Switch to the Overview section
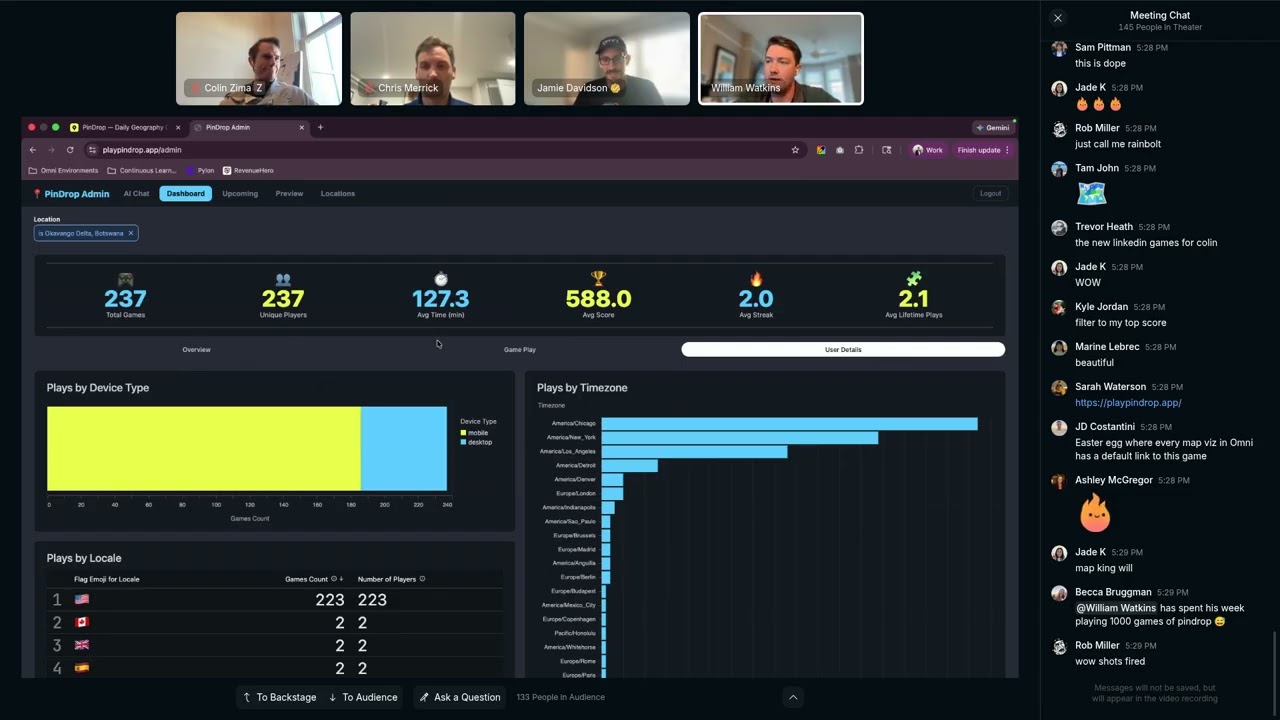Image resolution: width=1280 pixels, height=720 pixels. pyautogui.click(x=196, y=350)
